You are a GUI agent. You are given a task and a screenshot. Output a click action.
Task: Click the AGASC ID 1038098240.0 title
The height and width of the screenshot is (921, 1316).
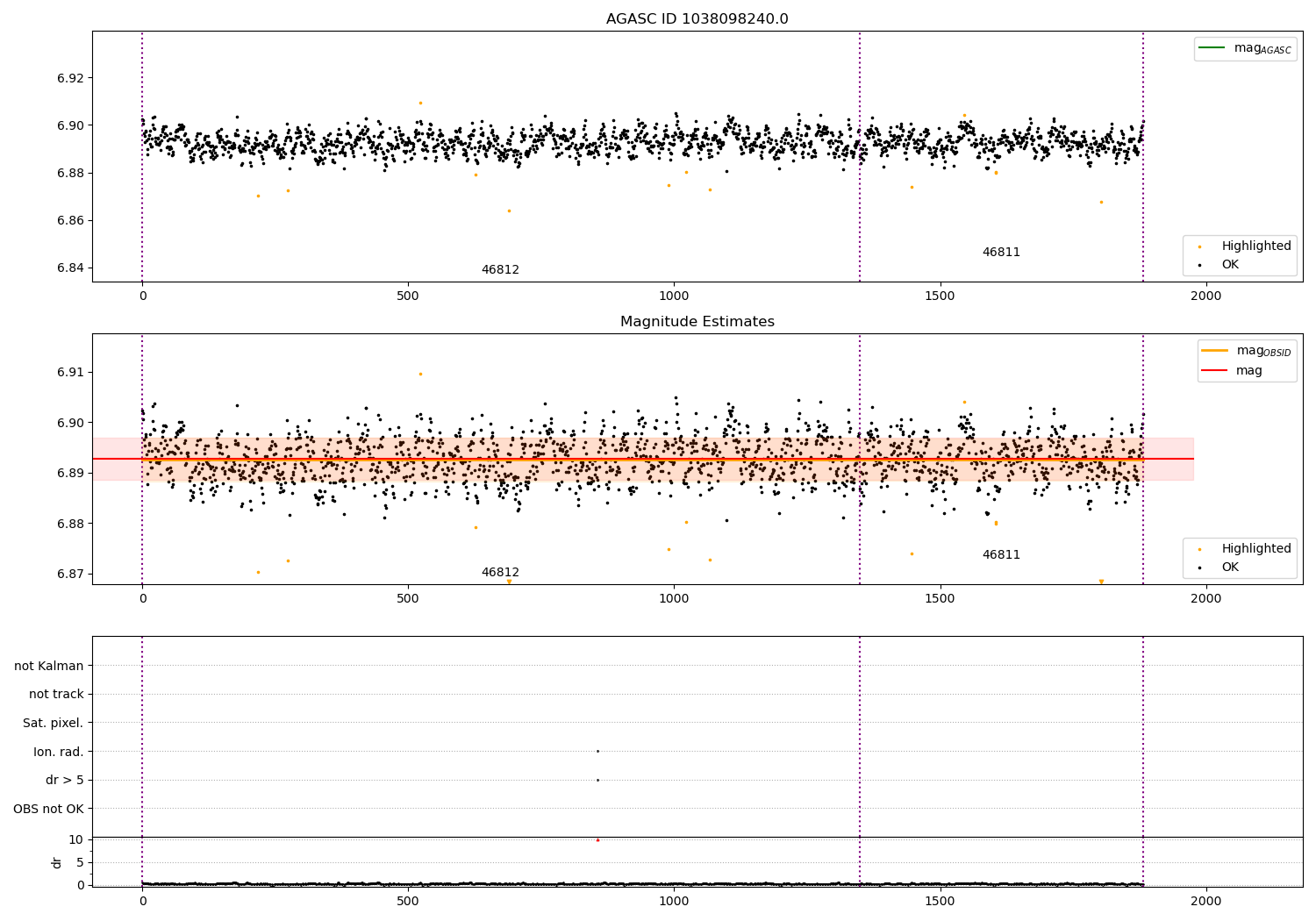click(x=697, y=19)
